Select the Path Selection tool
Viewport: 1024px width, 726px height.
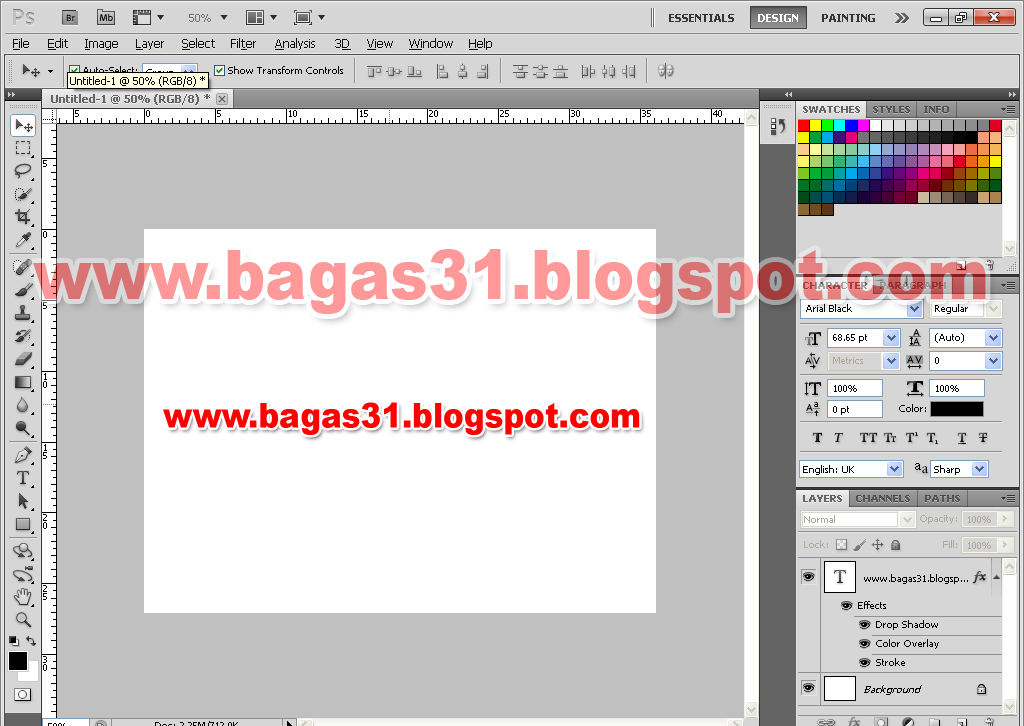click(x=24, y=501)
